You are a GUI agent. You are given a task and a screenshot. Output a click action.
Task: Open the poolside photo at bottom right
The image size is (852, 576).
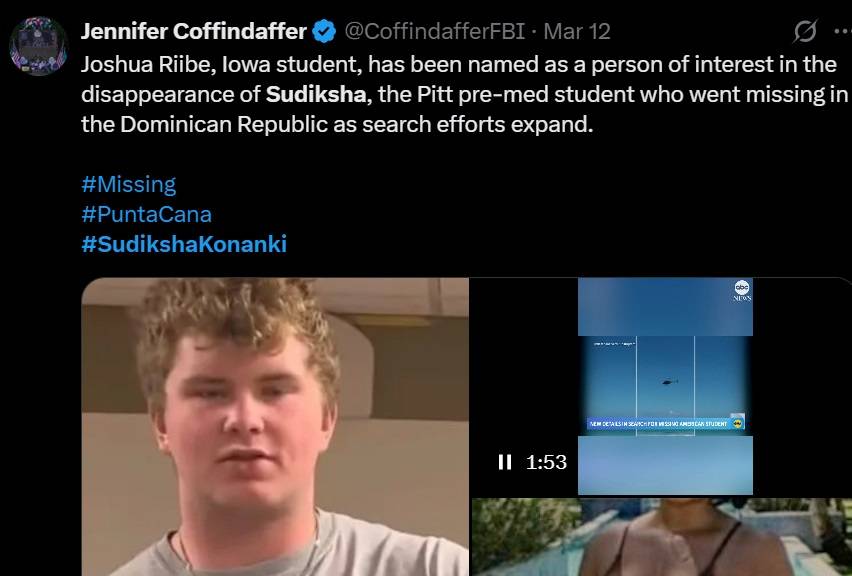(661, 537)
